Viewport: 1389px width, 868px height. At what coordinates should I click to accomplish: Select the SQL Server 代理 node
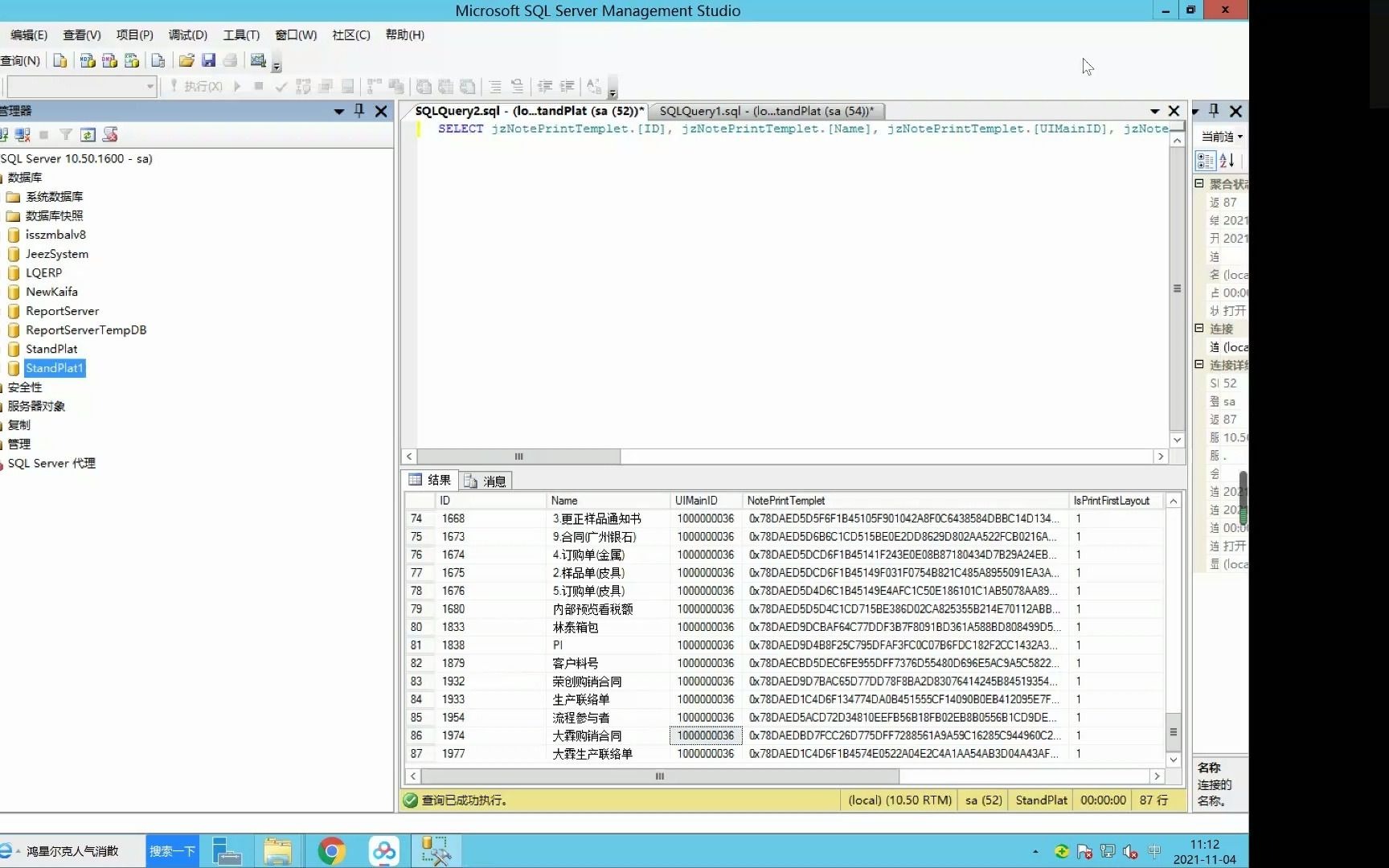(x=51, y=464)
